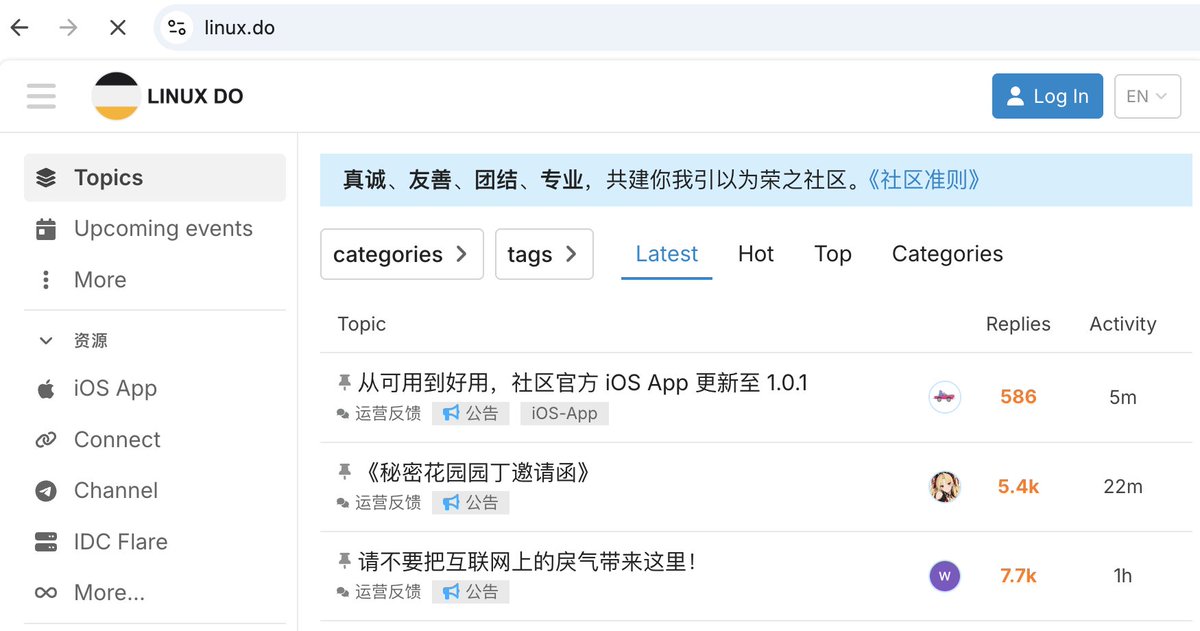Click the 1h activity time
1200x631 pixels.
click(1123, 576)
